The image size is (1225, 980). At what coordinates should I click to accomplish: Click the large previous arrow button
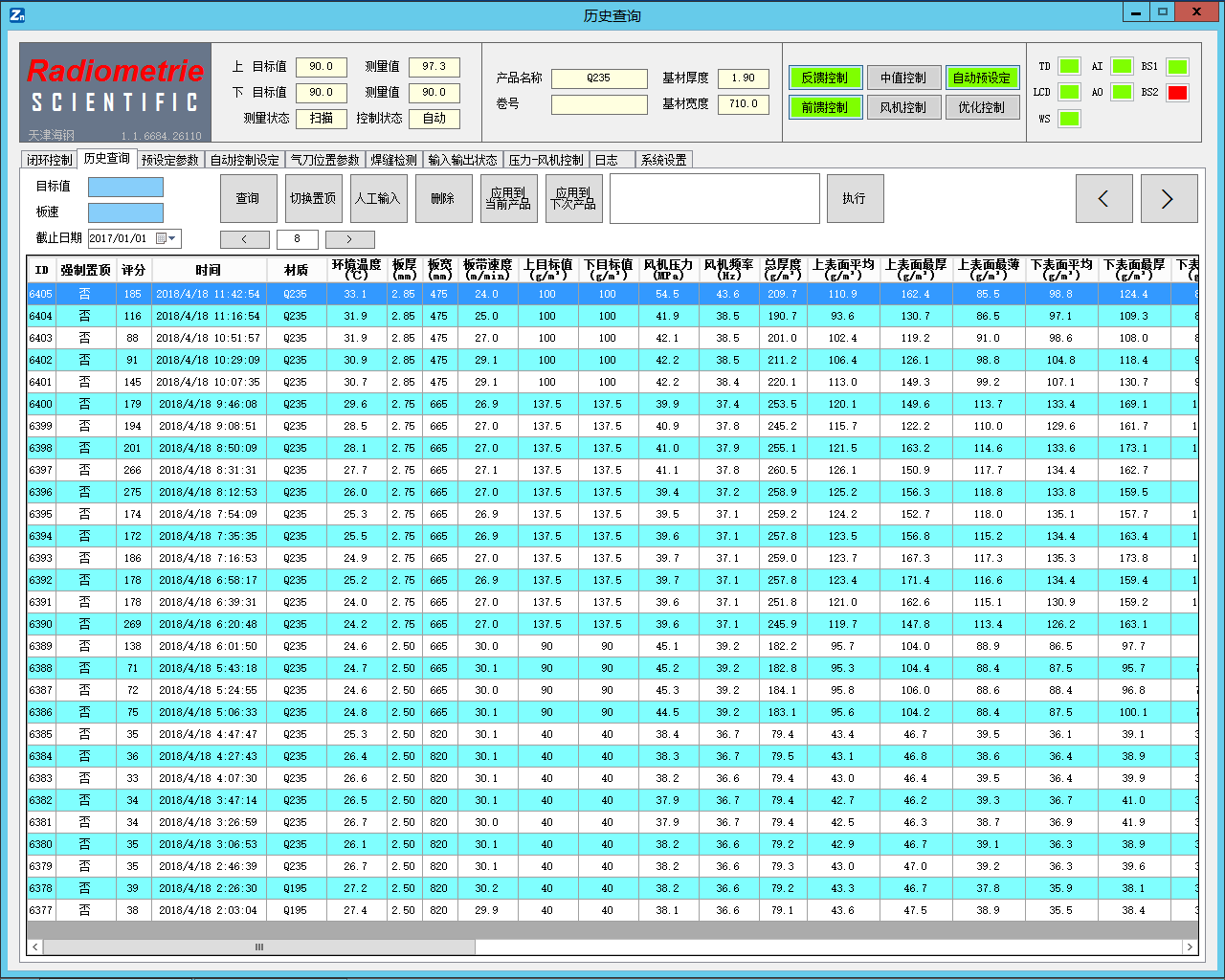[x=1103, y=198]
